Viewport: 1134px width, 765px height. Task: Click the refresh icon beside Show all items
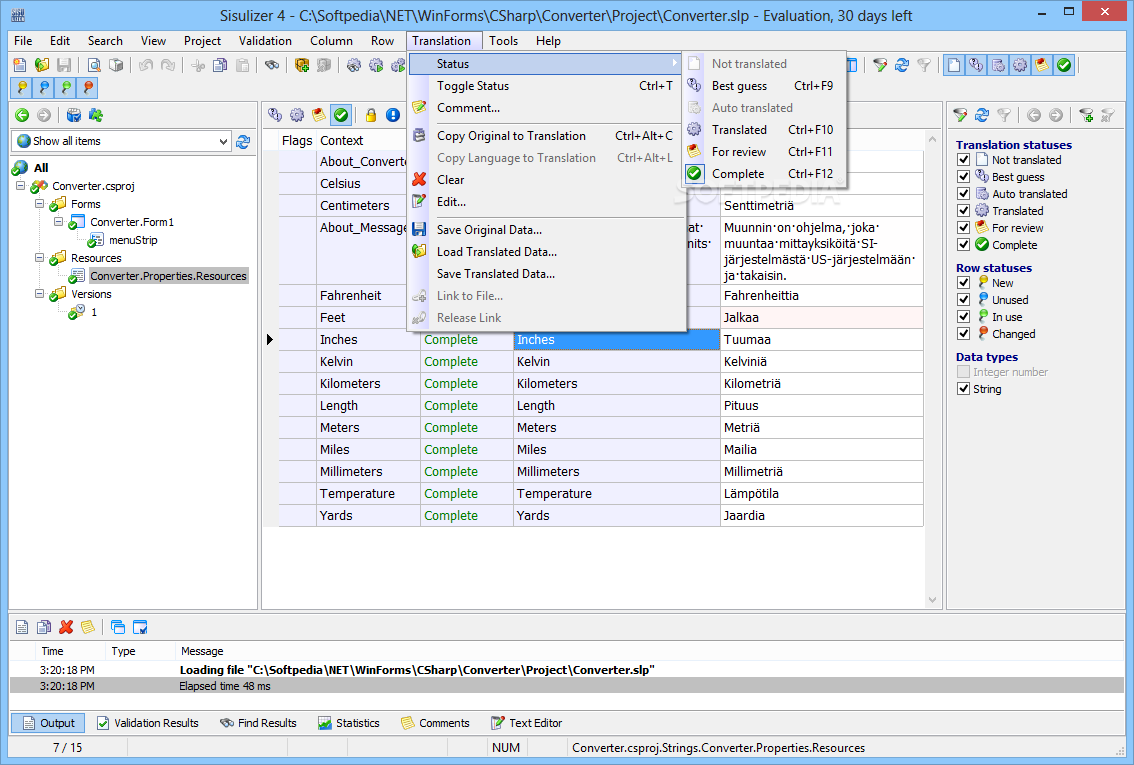point(243,141)
